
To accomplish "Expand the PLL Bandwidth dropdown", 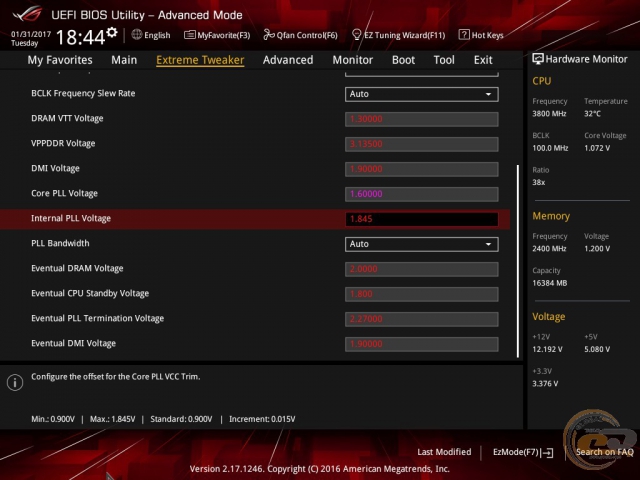I will (x=422, y=244).
